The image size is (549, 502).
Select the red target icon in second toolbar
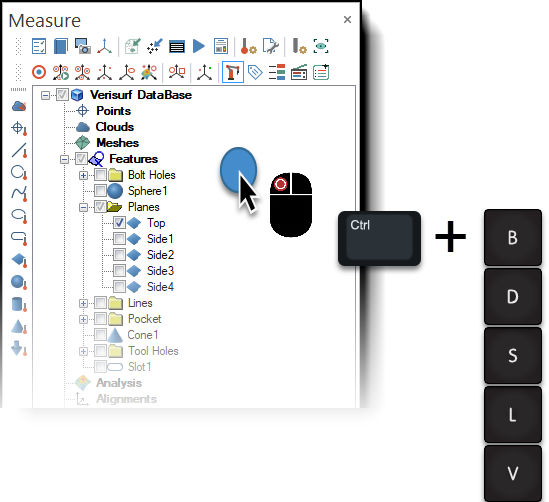pos(39,72)
